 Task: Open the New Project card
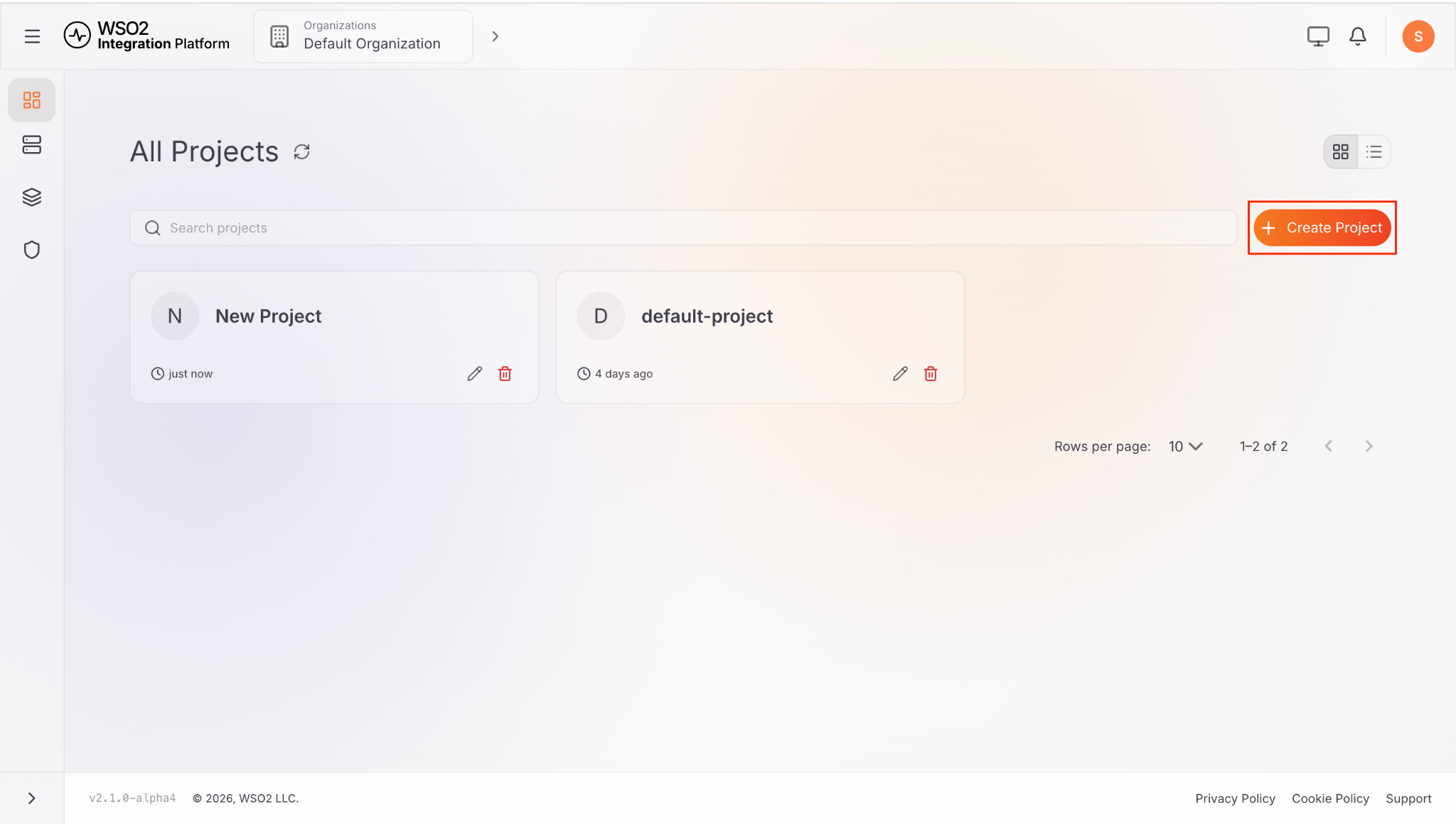tap(334, 337)
